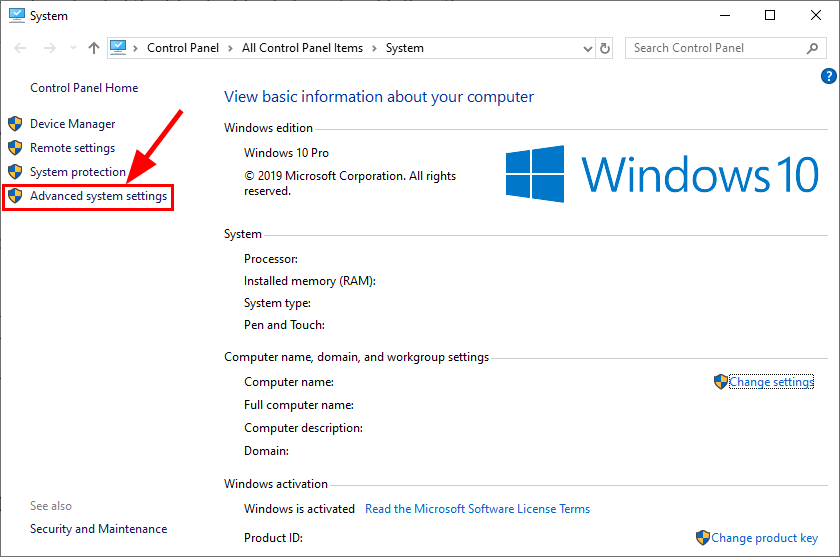
Task: Expand the chevron after All Control Panel Items
Action: click(x=376, y=48)
